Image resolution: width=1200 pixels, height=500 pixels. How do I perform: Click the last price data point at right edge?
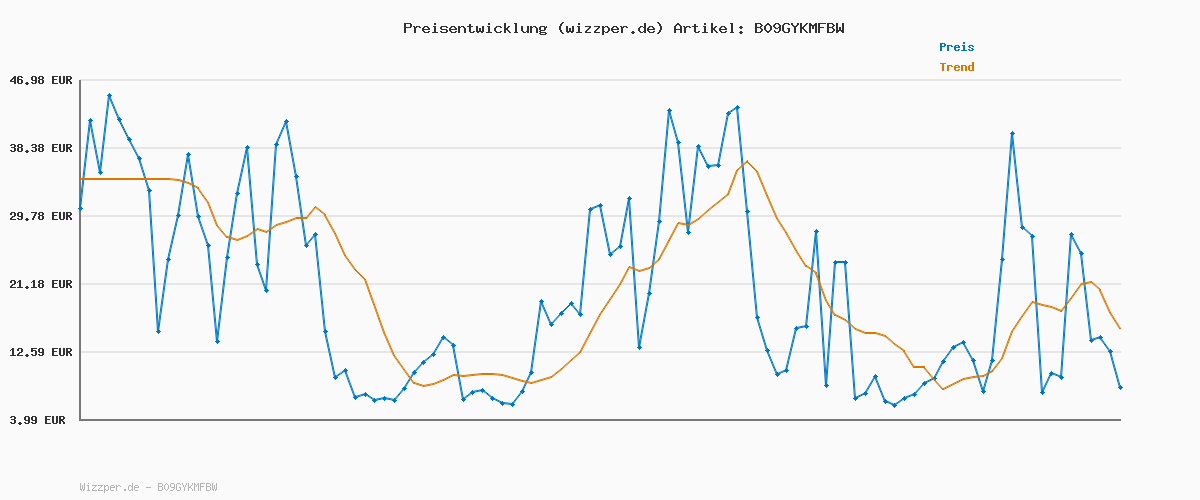pos(1120,387)
